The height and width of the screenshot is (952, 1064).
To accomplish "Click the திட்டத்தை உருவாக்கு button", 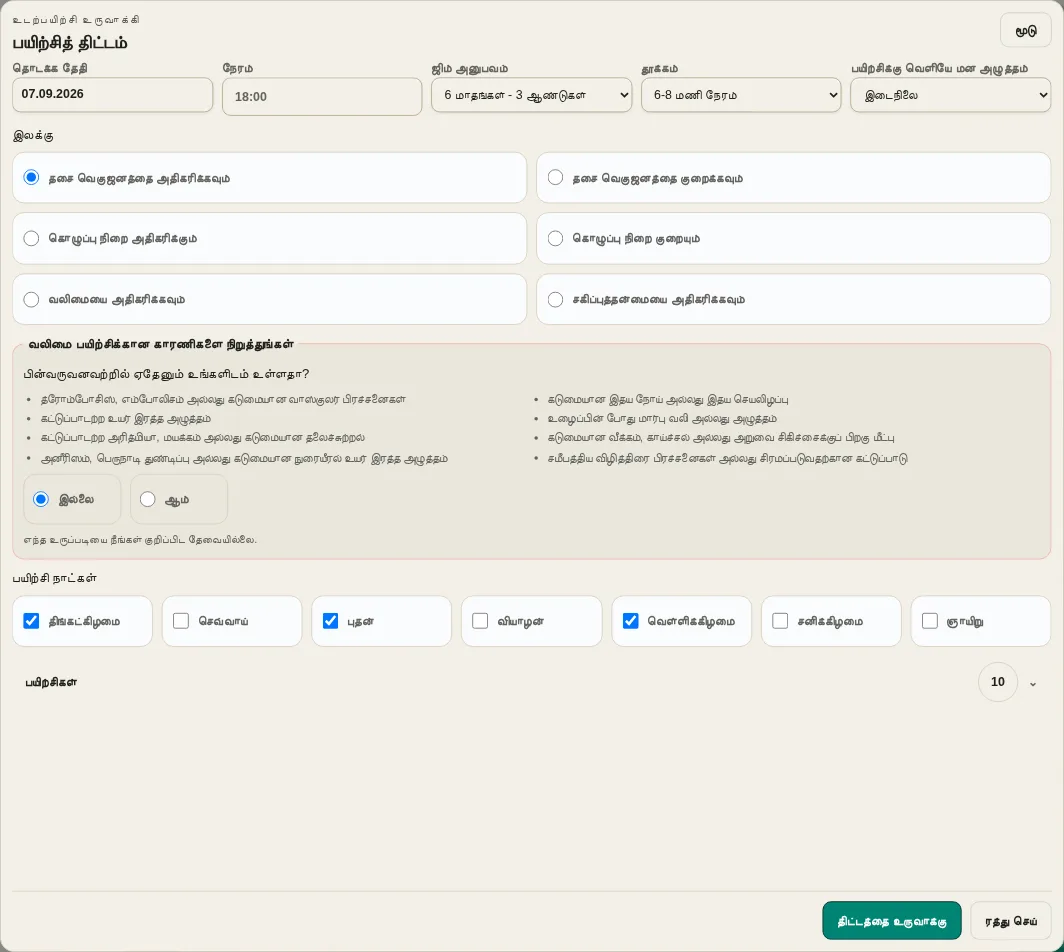I will tap(891, 921).
